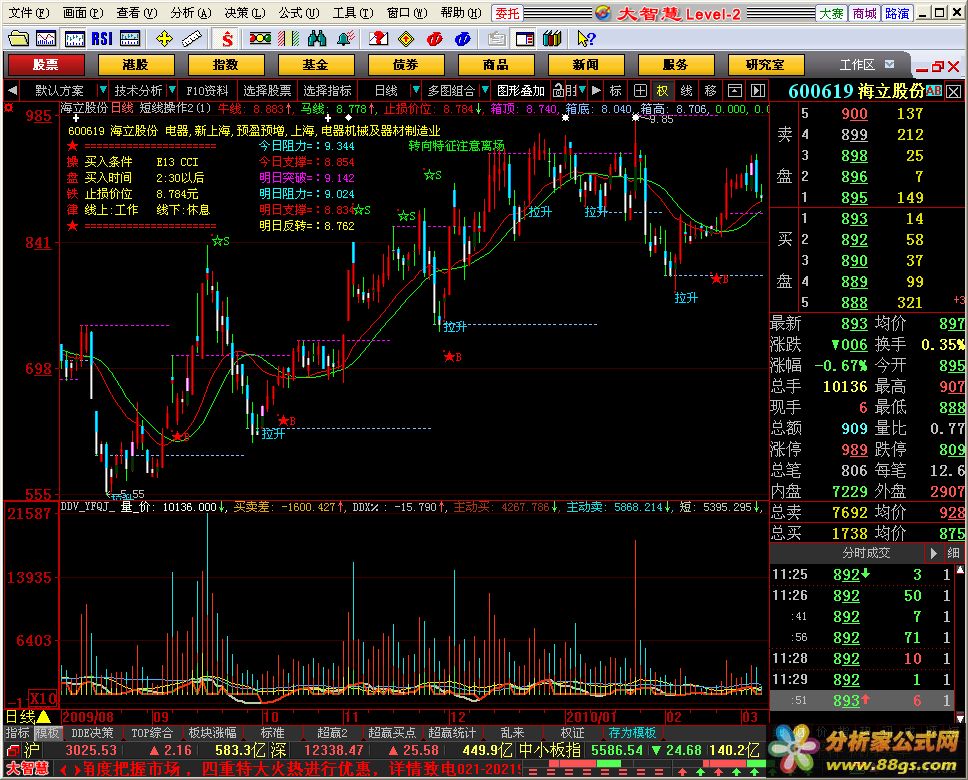968x780 pixels.
Task: Expand the 工作区 workspace dropdown
Action: pyautogui.click(x=890, y=64)
